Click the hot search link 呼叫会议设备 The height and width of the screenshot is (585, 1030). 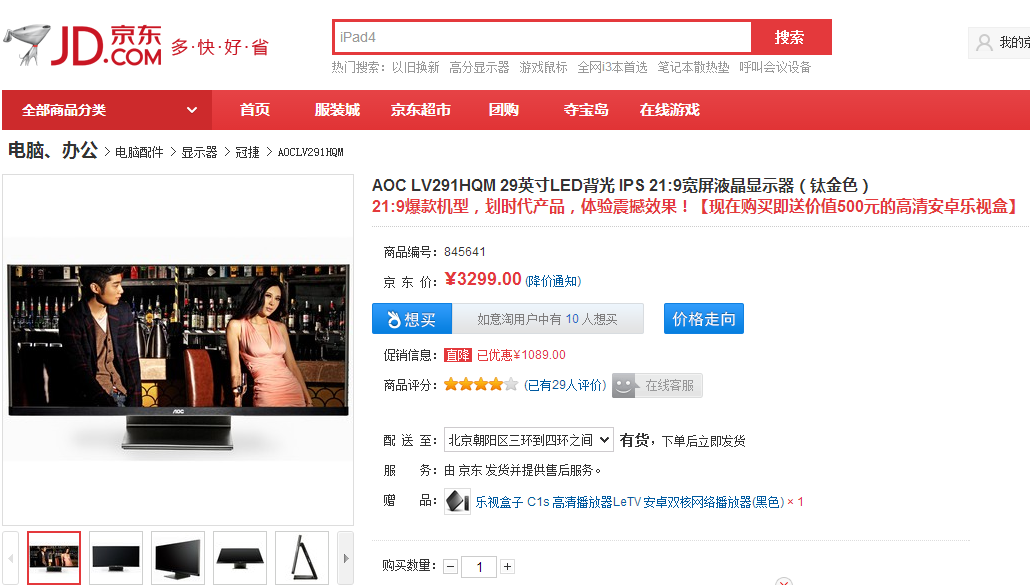coord(775,67)
